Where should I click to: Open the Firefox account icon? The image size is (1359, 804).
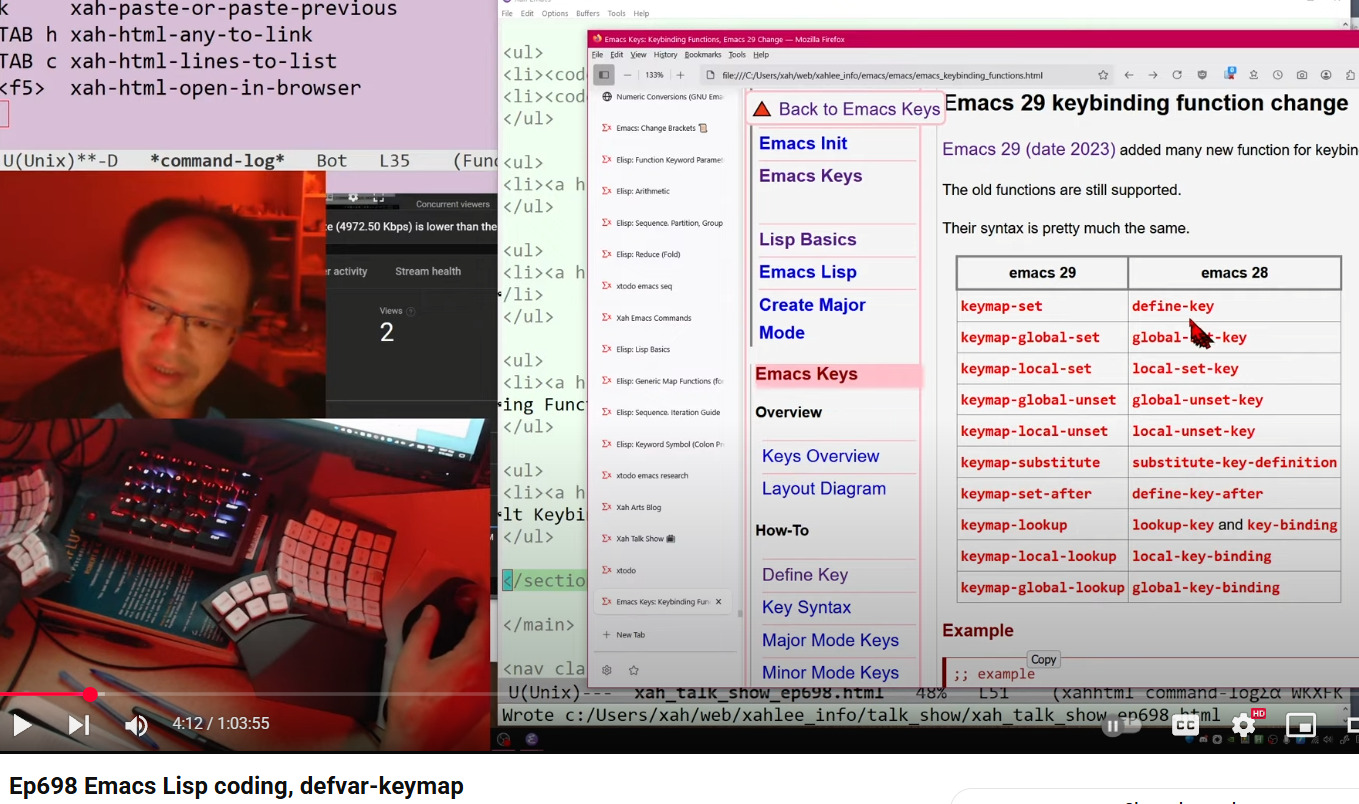pyautogui.click(x=1326, y=75)
